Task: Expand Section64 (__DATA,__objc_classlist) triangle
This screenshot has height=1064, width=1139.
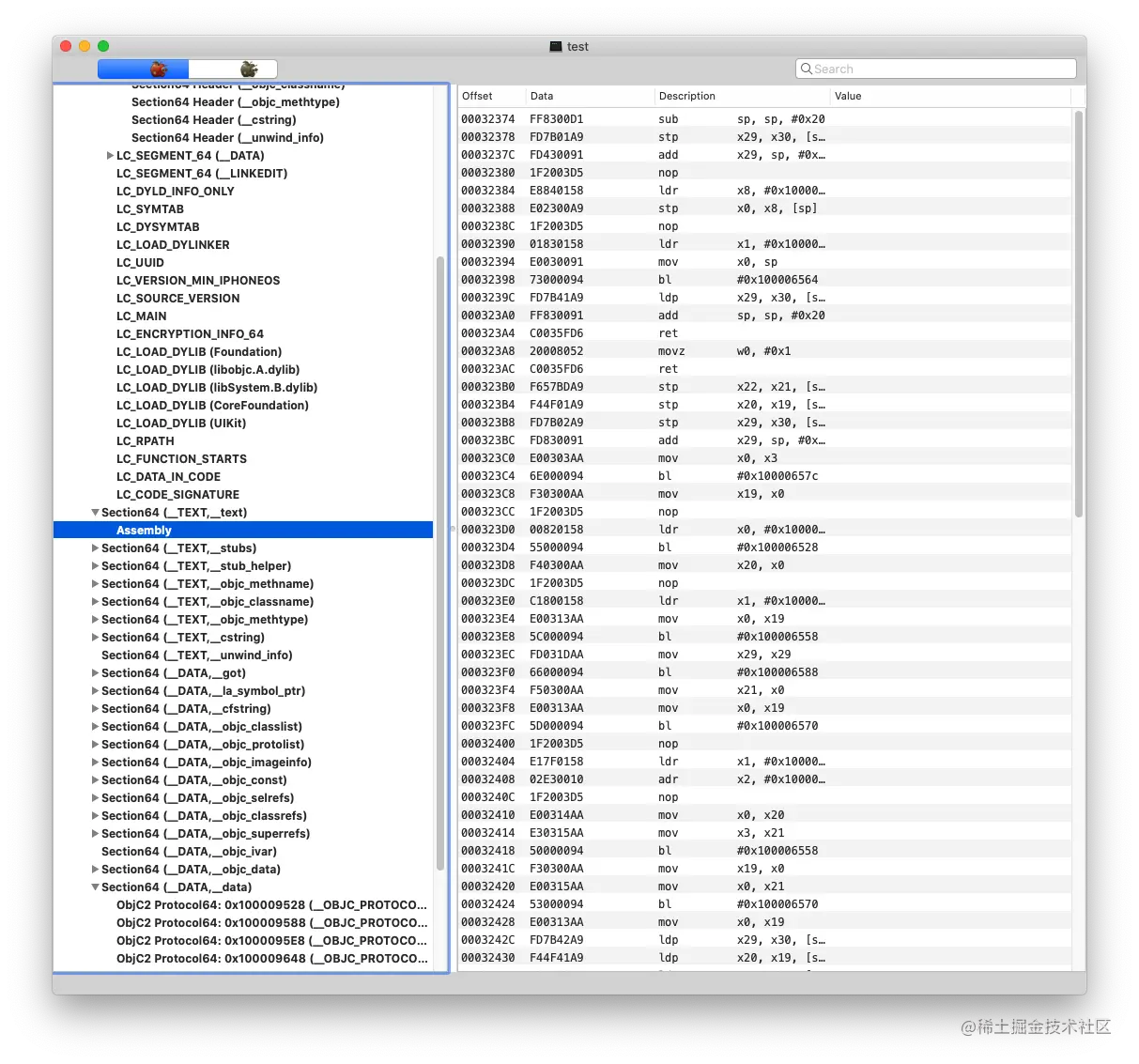Action: click(95, 727)
